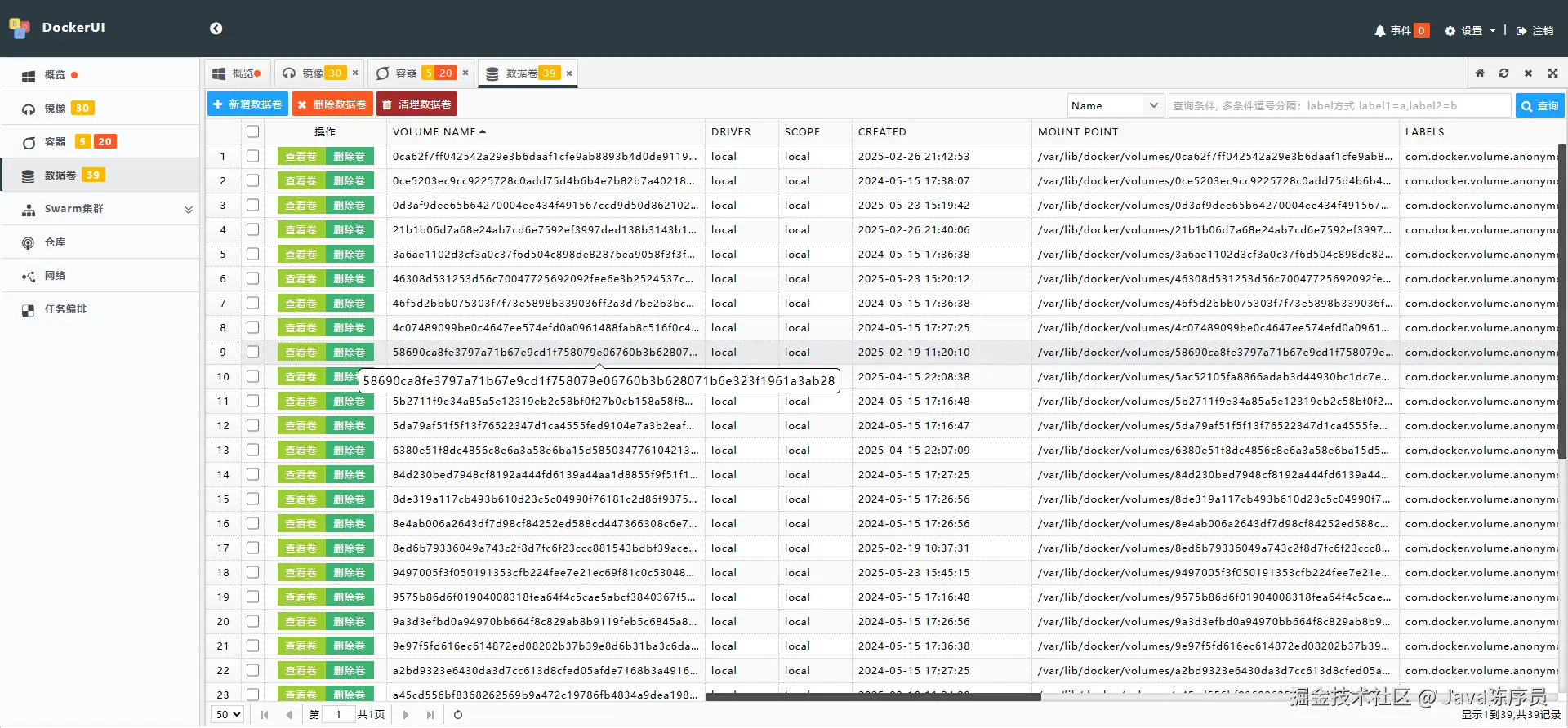
Task: Open Containers in the sidebar
Action: click(x=100, y=142)
